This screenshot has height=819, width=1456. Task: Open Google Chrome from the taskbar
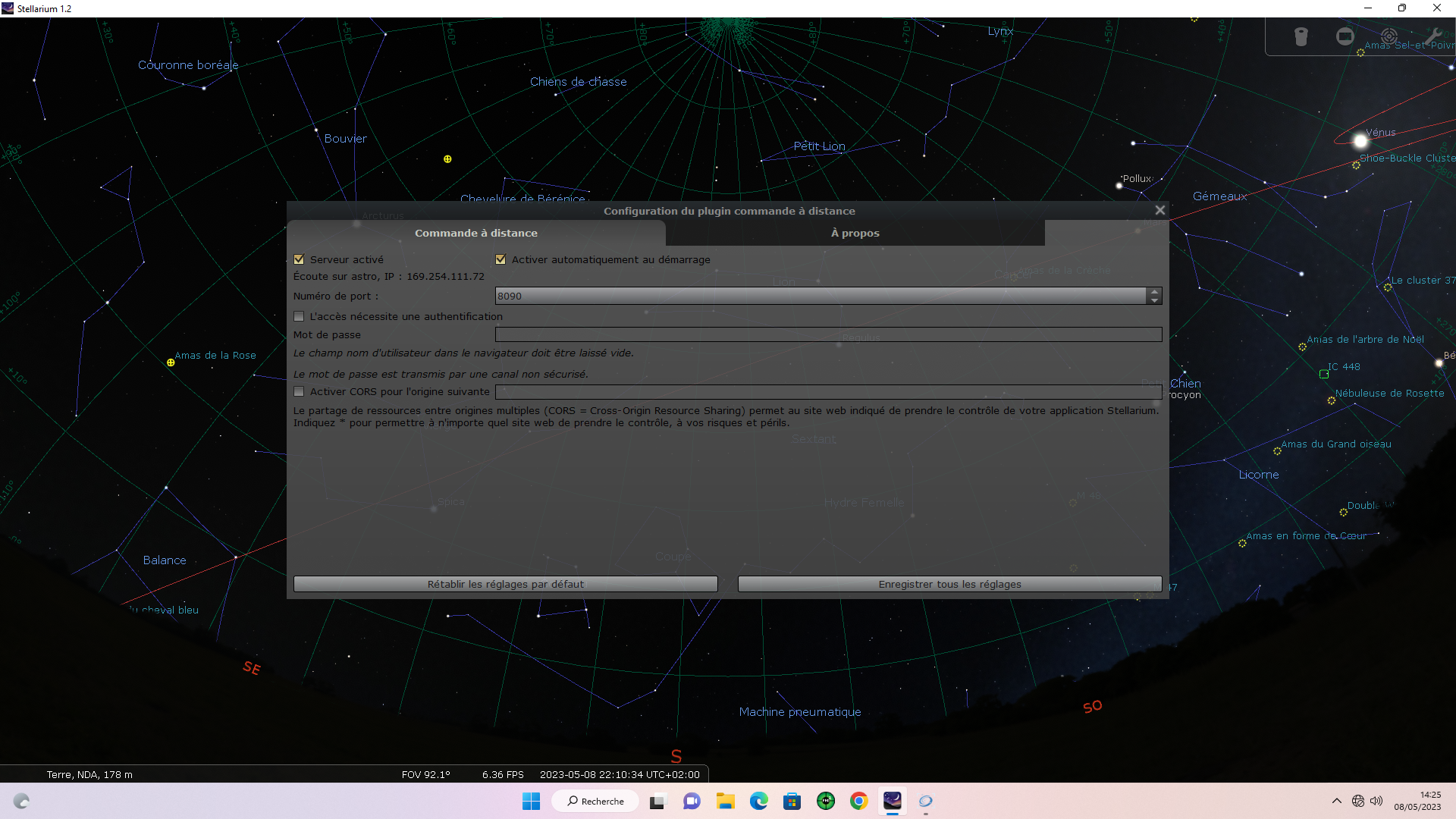(858, 801)
